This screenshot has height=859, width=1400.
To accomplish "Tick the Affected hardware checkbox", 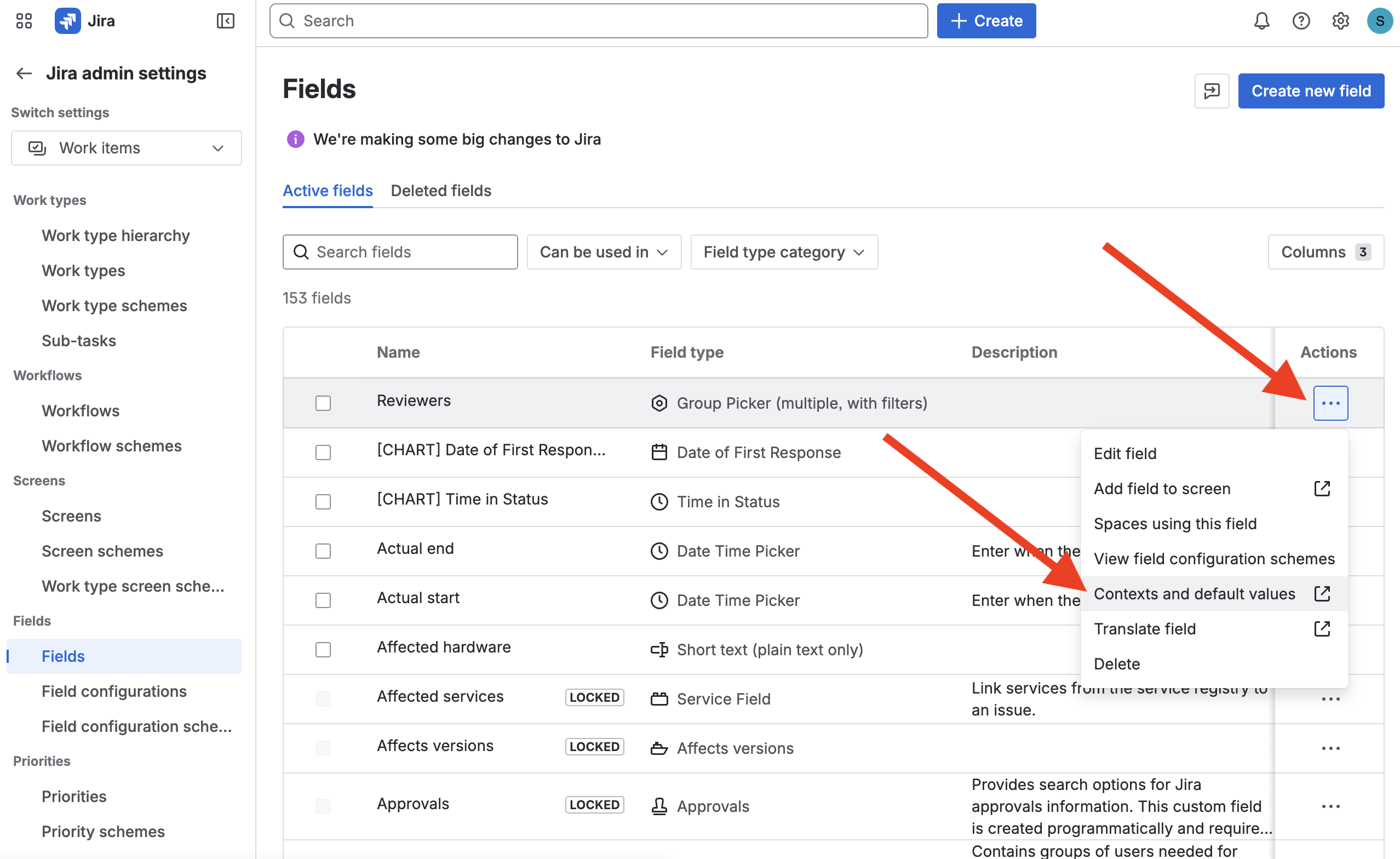I will click(323, 649).
